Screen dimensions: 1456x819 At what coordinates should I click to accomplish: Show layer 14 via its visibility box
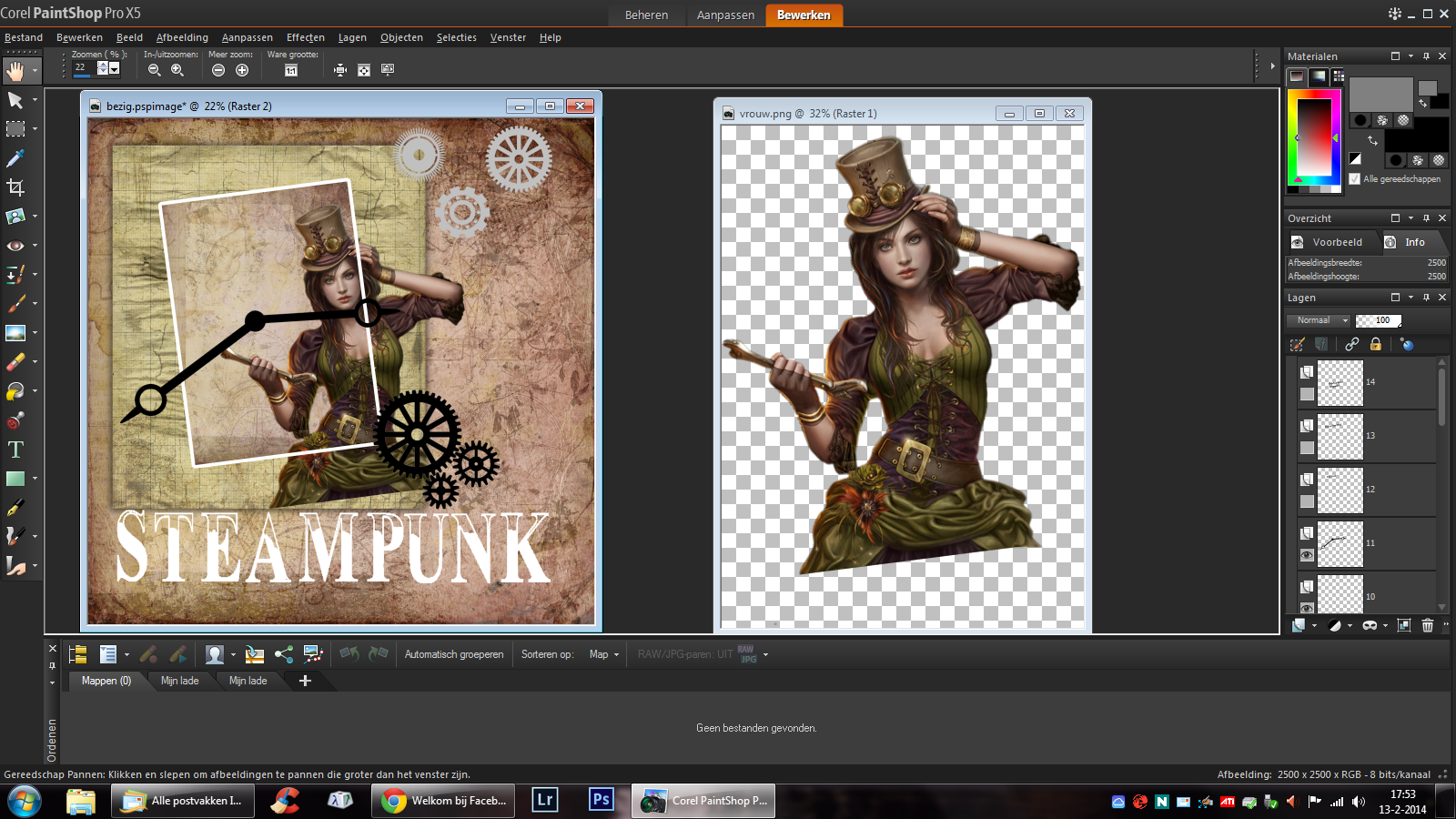[x=1307, y=394]
